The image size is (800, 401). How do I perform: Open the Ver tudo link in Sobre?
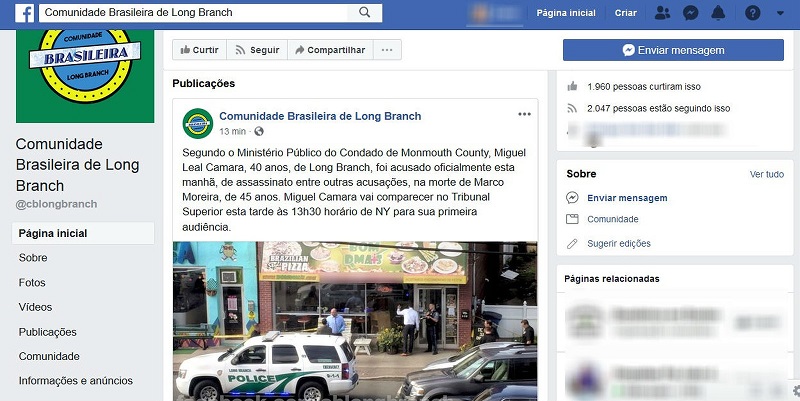(x=766, y=174)
